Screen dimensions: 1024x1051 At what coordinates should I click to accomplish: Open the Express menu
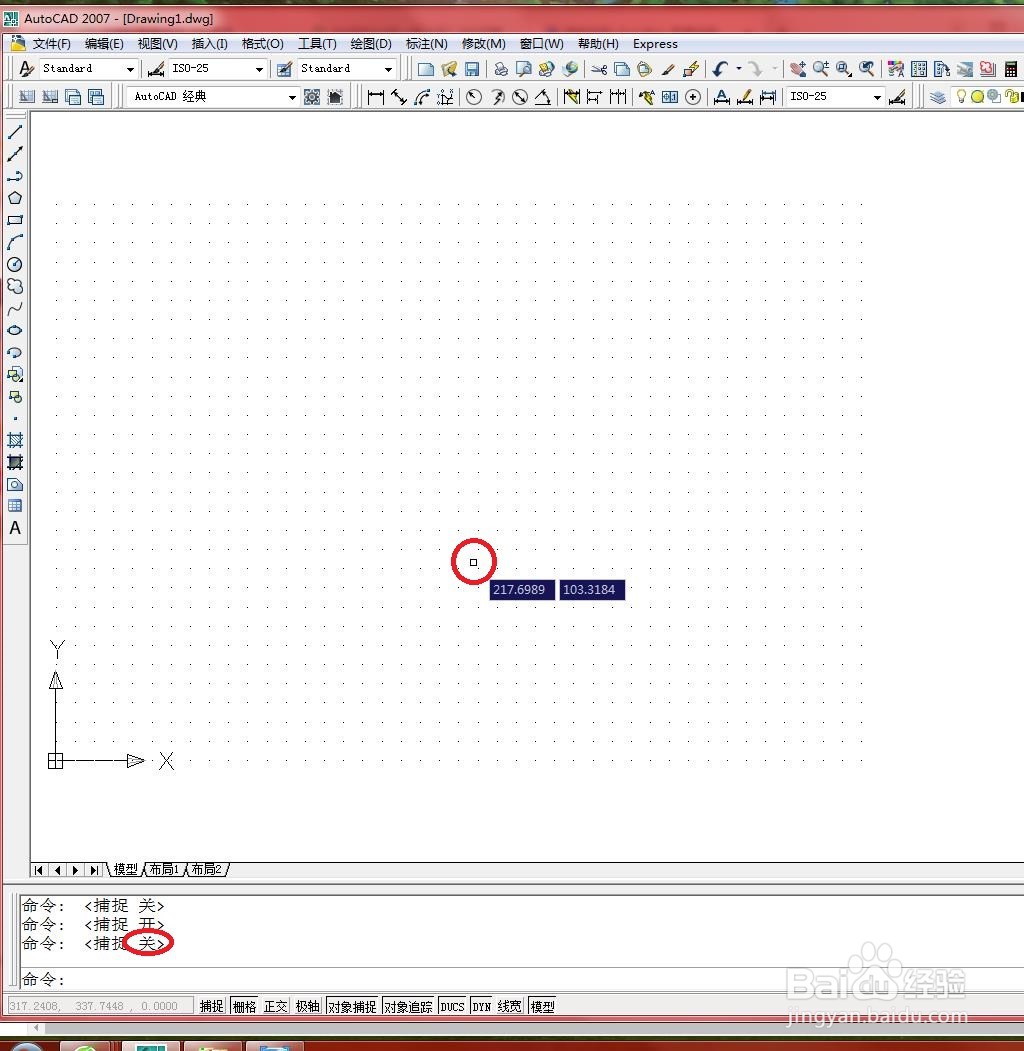(655, 44)
